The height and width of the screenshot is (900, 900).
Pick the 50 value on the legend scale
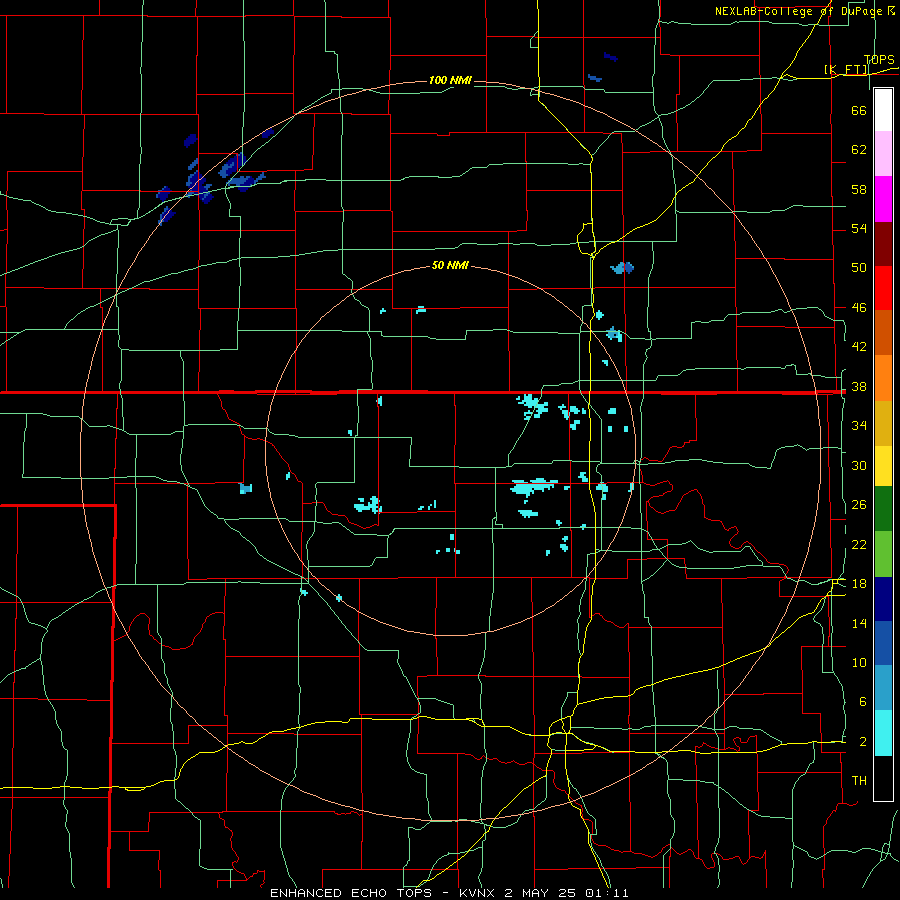click(859, 267)
